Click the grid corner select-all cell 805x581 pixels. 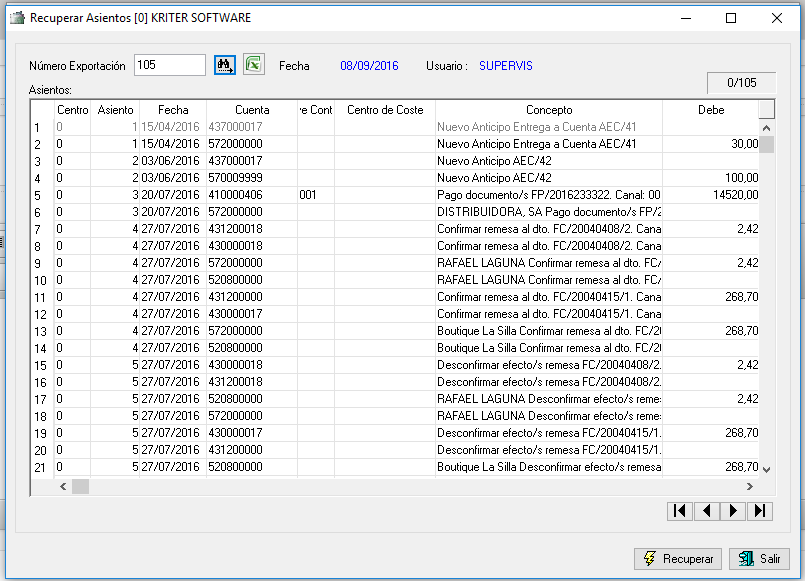click(43, 110)
